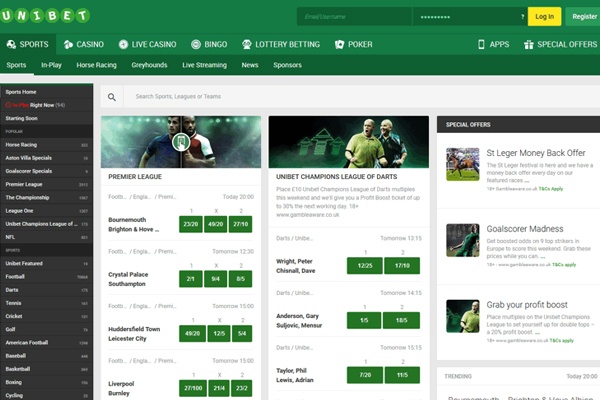Select 49/20 draw odds for Bournemouth match
This screenshot has width=600, height=400.
[215, 224]
